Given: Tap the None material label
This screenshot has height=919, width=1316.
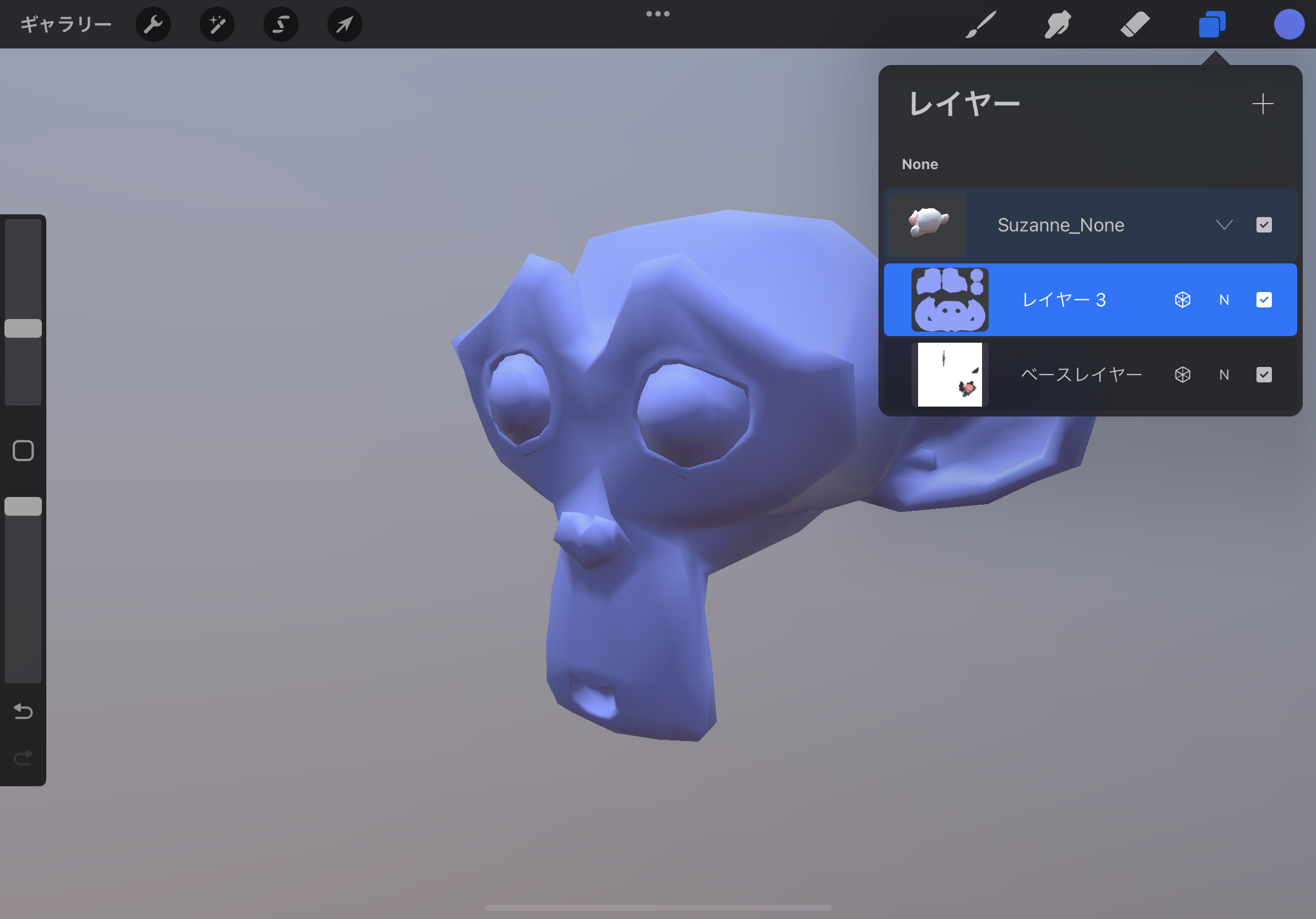Looking at the screenshot, I should [920, 164].
